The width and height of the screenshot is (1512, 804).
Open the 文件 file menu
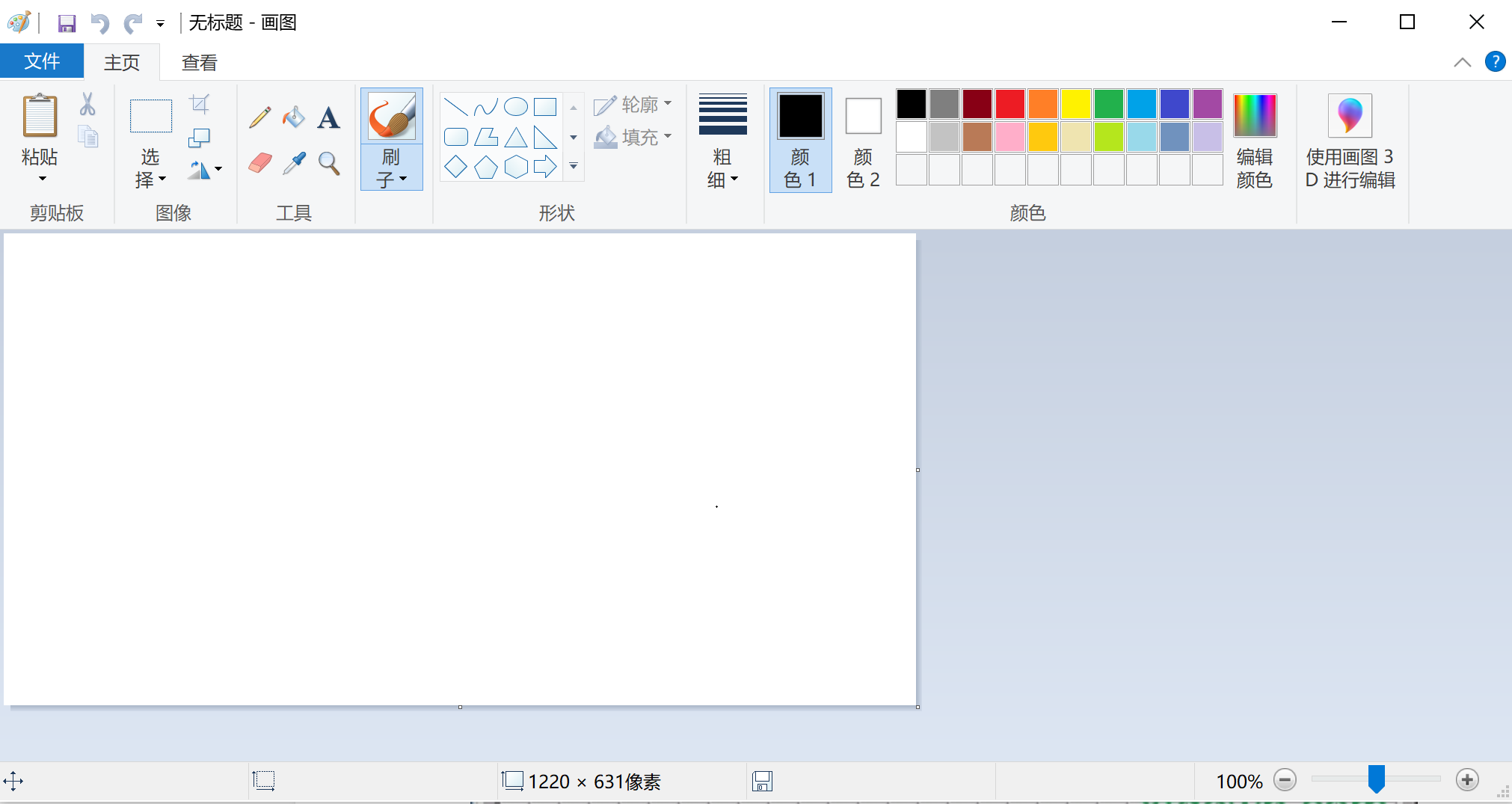click(x=42, y=61)
